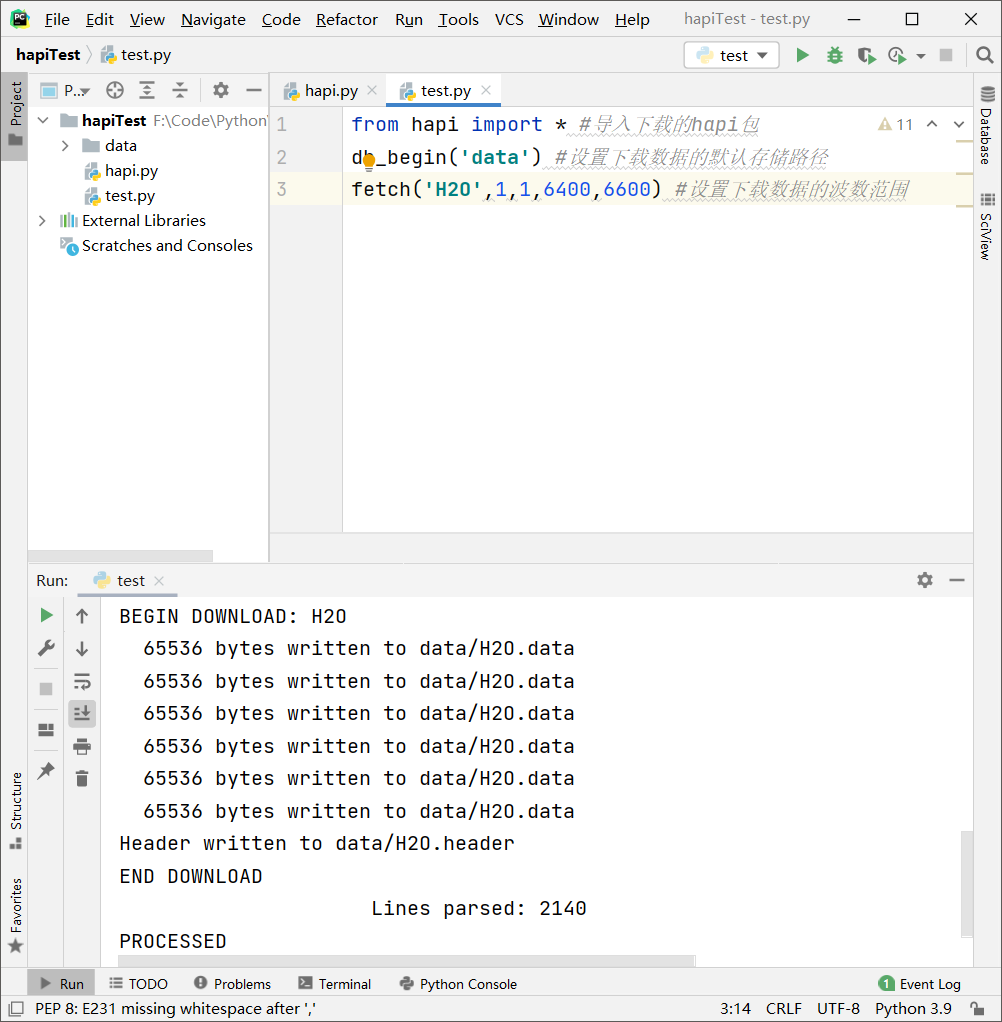Clear console output with trash icon

coord(82,779)
